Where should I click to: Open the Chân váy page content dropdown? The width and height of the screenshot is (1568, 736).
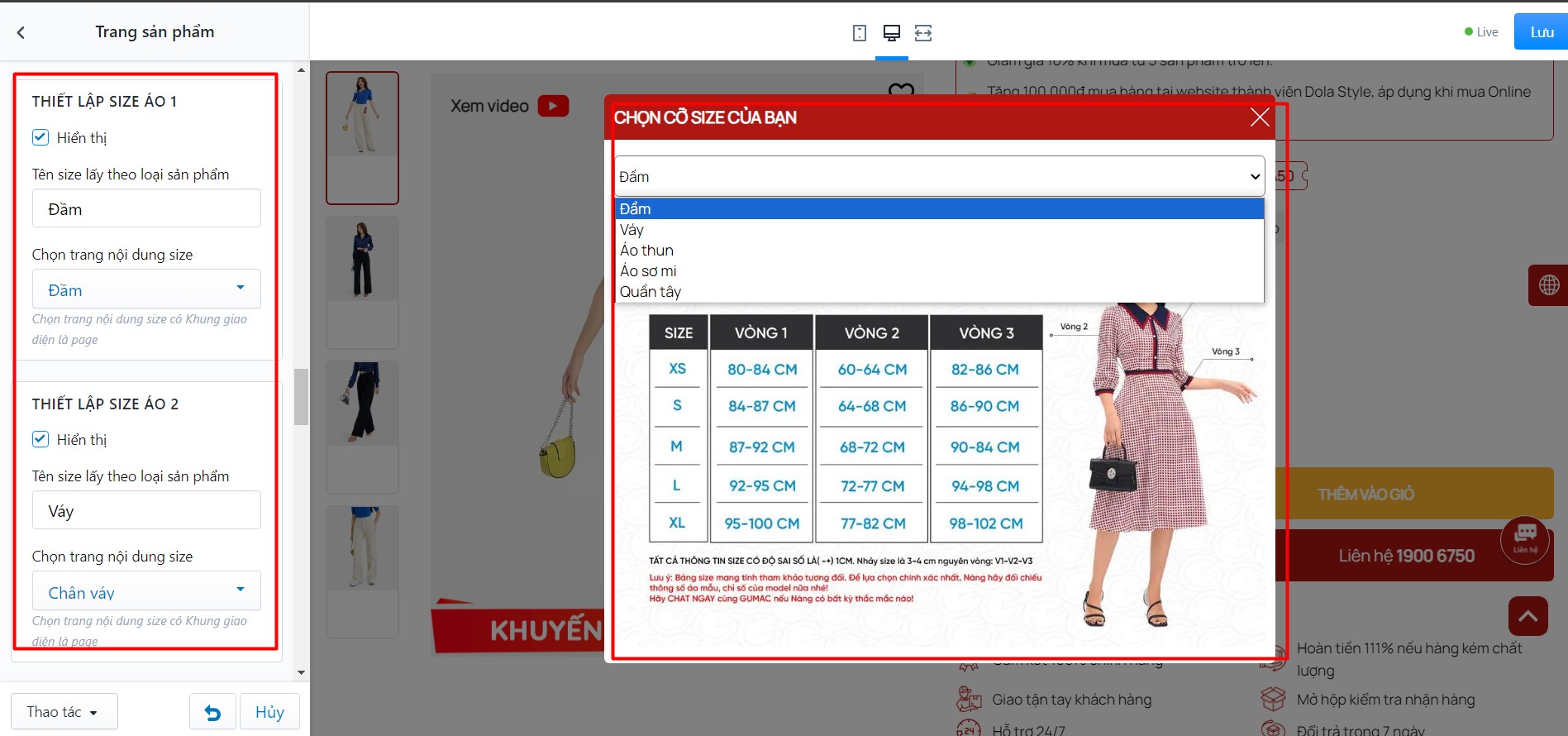coord(146,591)
